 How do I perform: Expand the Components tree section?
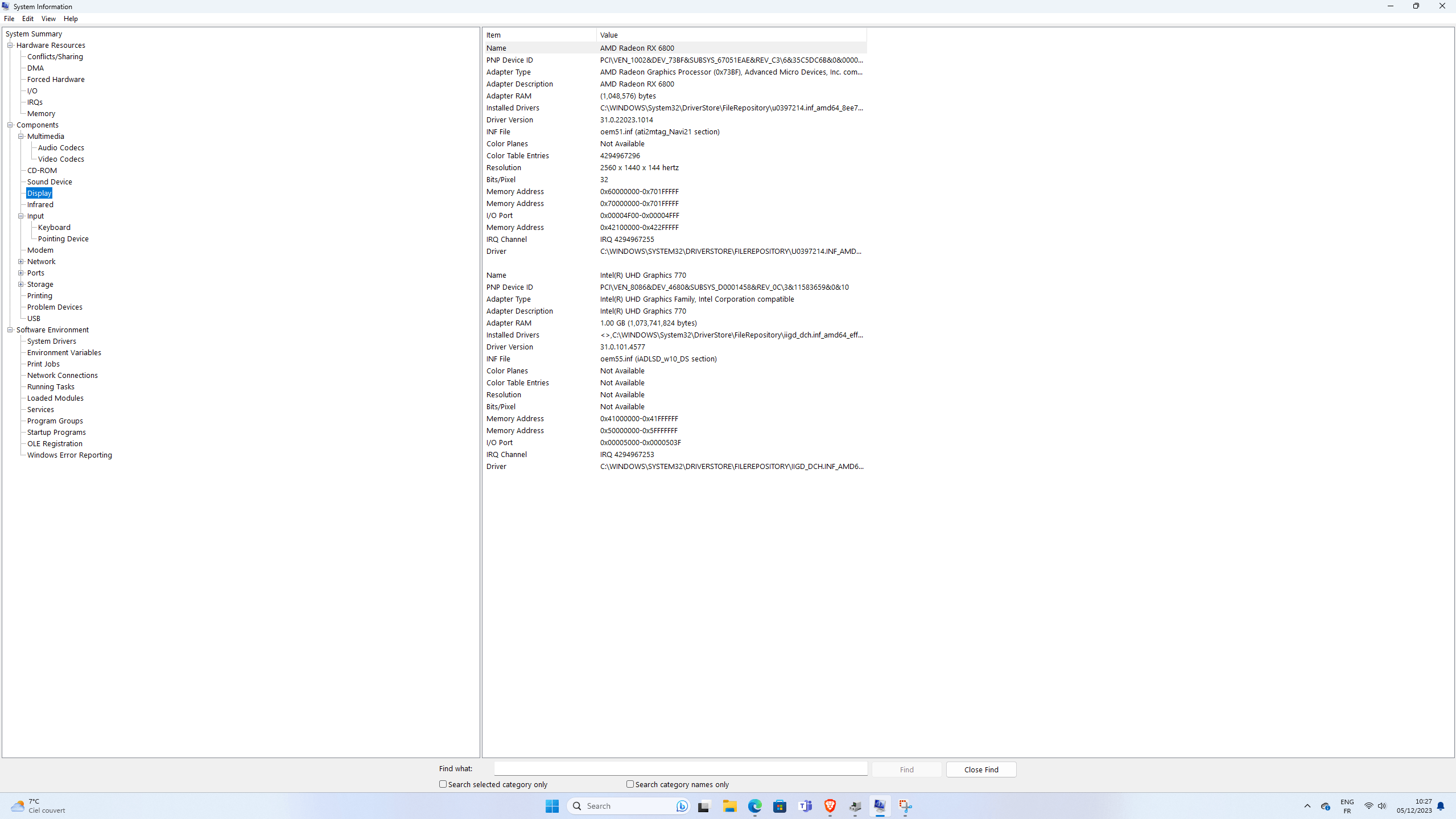tap(11, 124)
